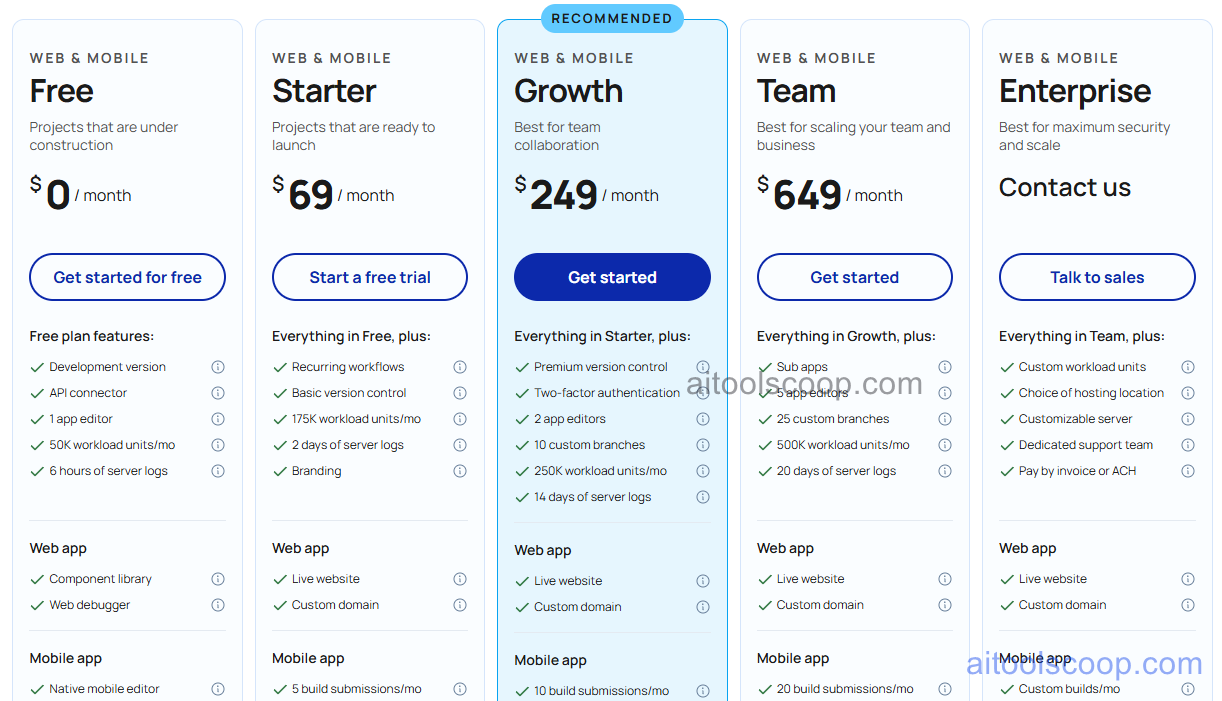Screen dimensions: 1222x701
Task: Open tooltip for Dedicated support team
Action: pos(1188,445)
